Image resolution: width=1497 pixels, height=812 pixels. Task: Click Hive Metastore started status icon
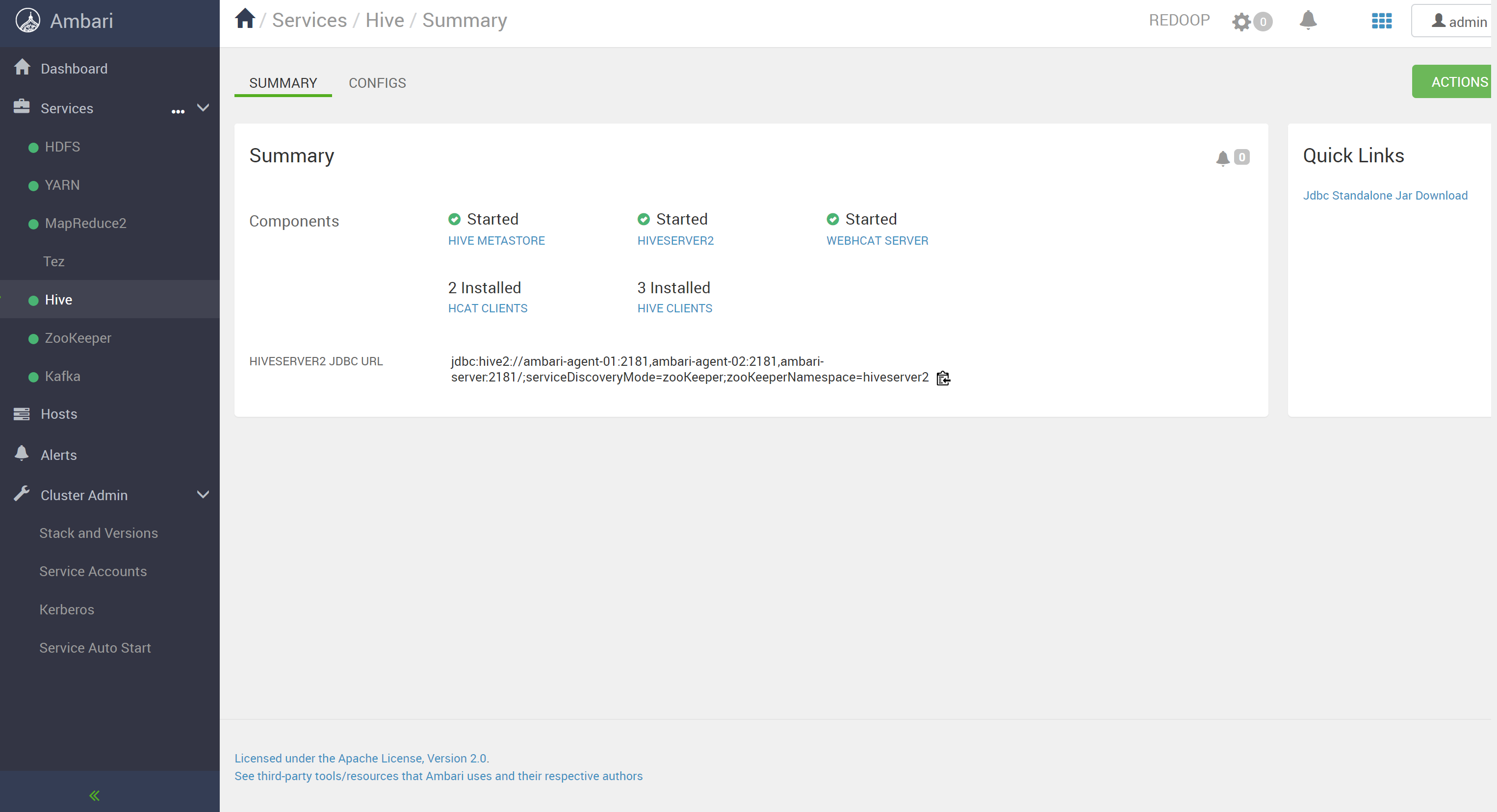[454, 219]
